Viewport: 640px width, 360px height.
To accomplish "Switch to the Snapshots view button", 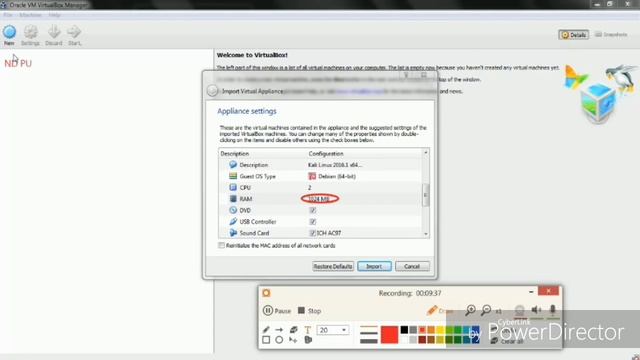I will pos(611,35).
